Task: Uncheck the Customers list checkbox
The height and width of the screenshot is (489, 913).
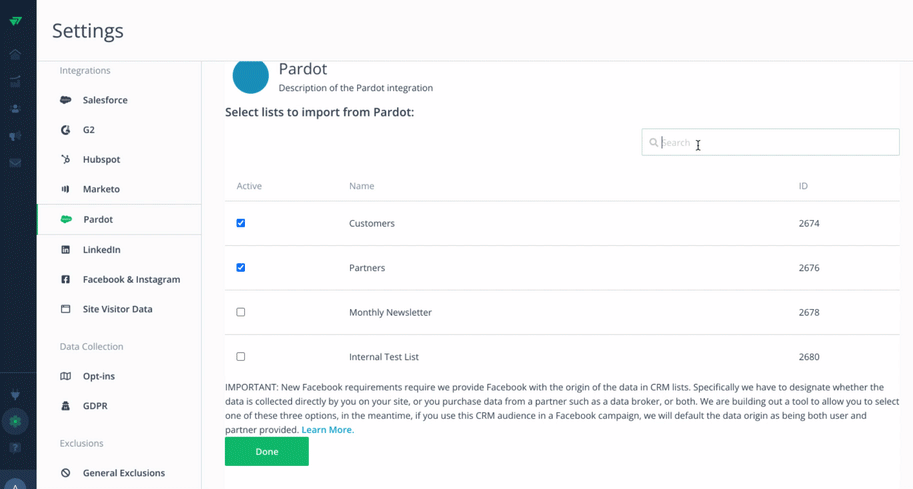Action: point(240,223)
